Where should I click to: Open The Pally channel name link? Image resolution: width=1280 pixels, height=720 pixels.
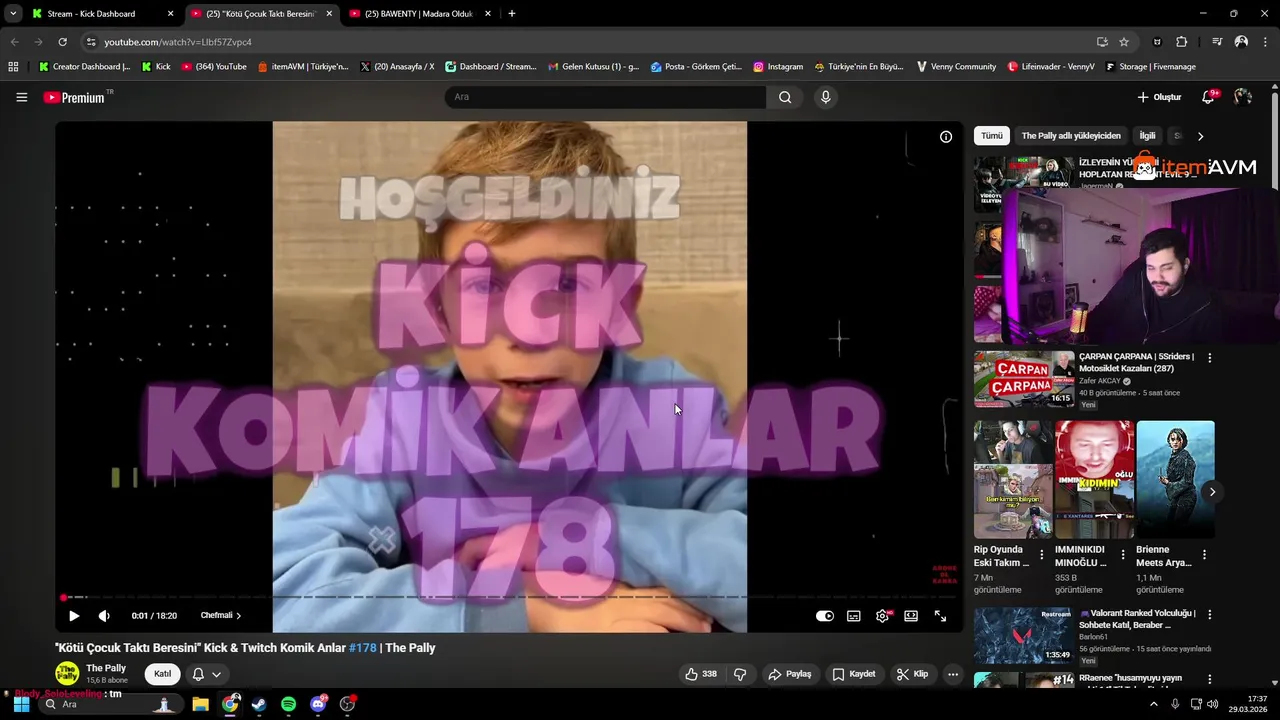pos(106,668)
